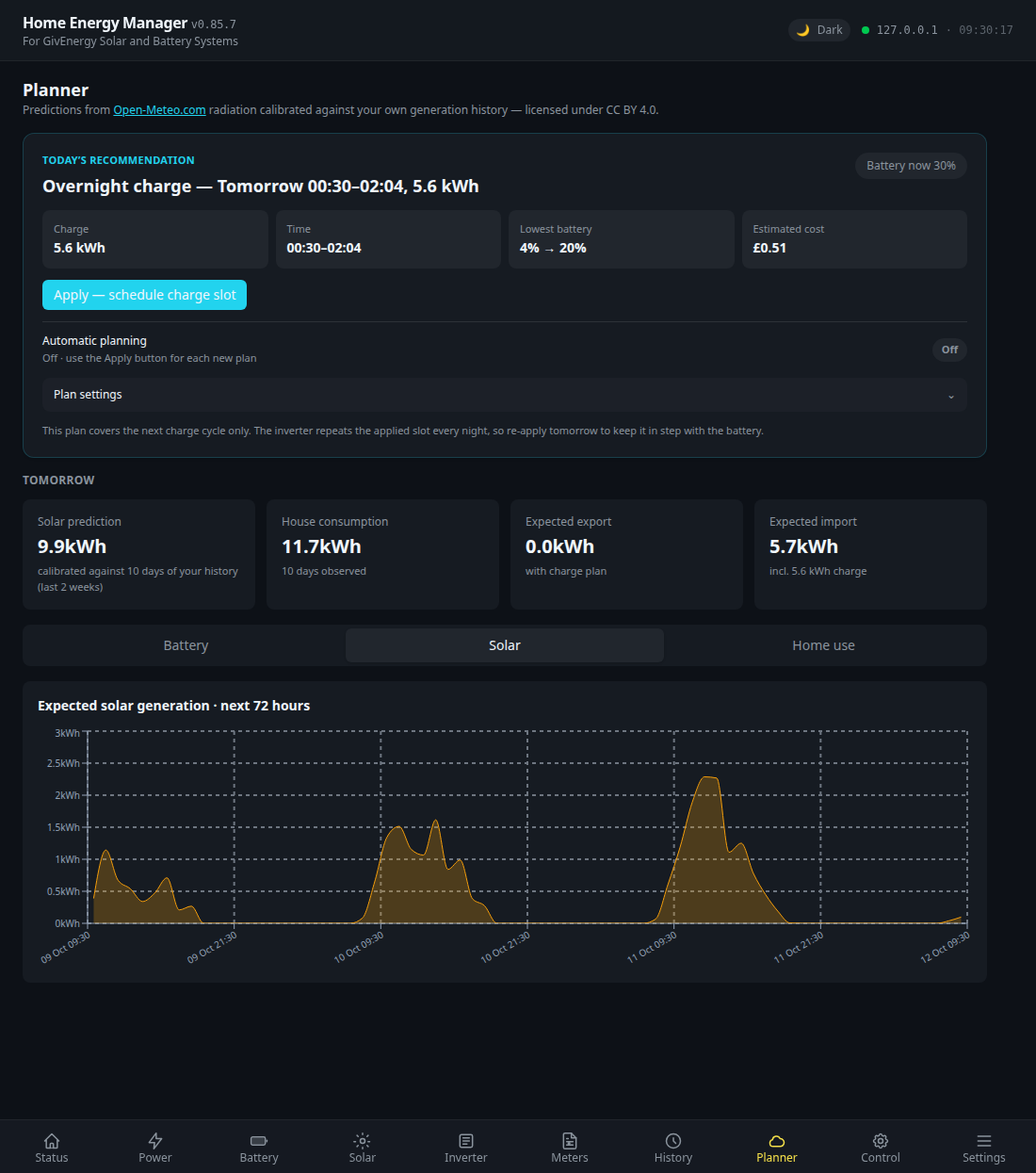Click the moon icon in Dark toggle
1036x1173 pixels.
(803, 30)
